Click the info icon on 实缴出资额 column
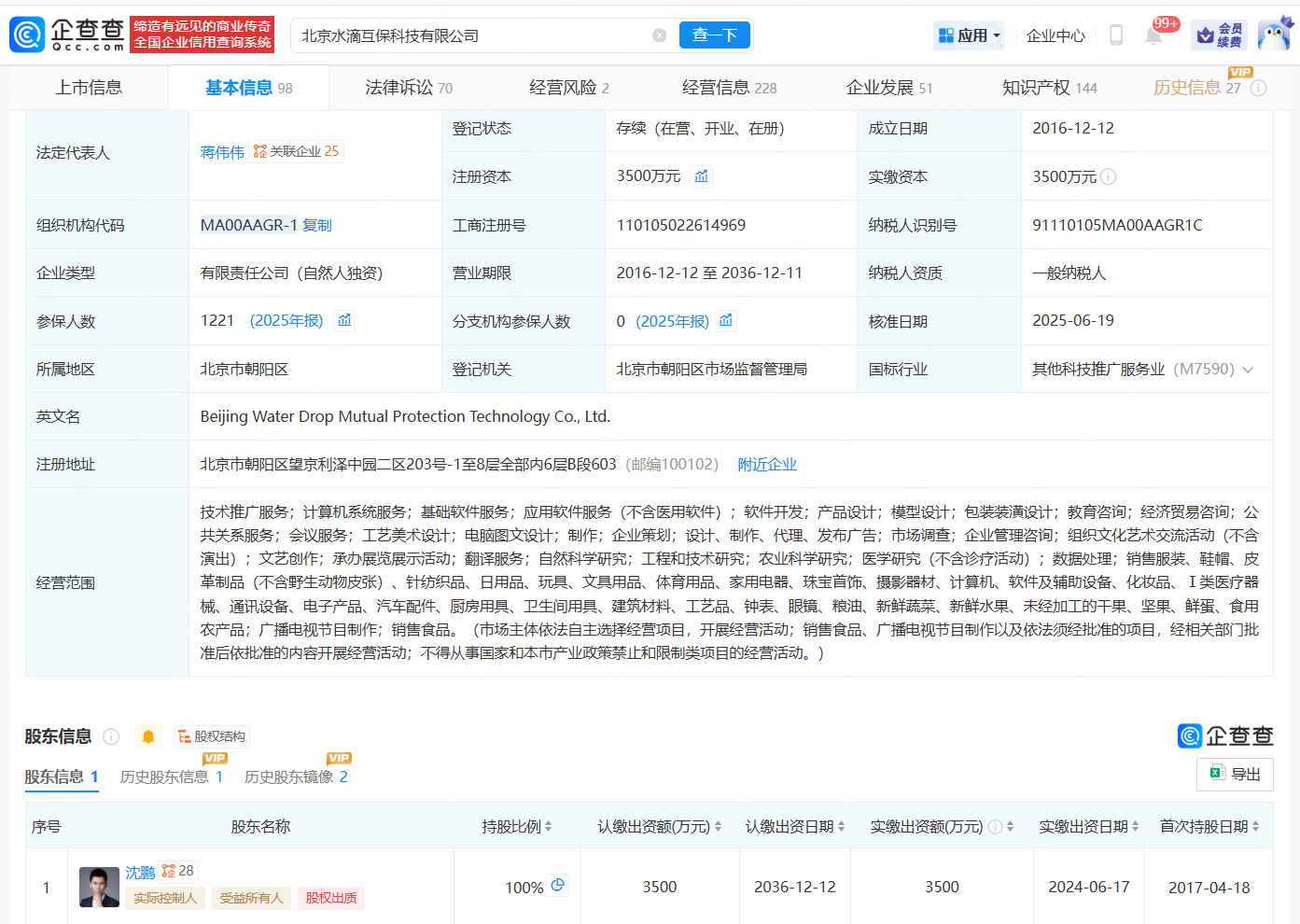Image resolution: width=1300 pixels, height=924 pixels. 996,827
